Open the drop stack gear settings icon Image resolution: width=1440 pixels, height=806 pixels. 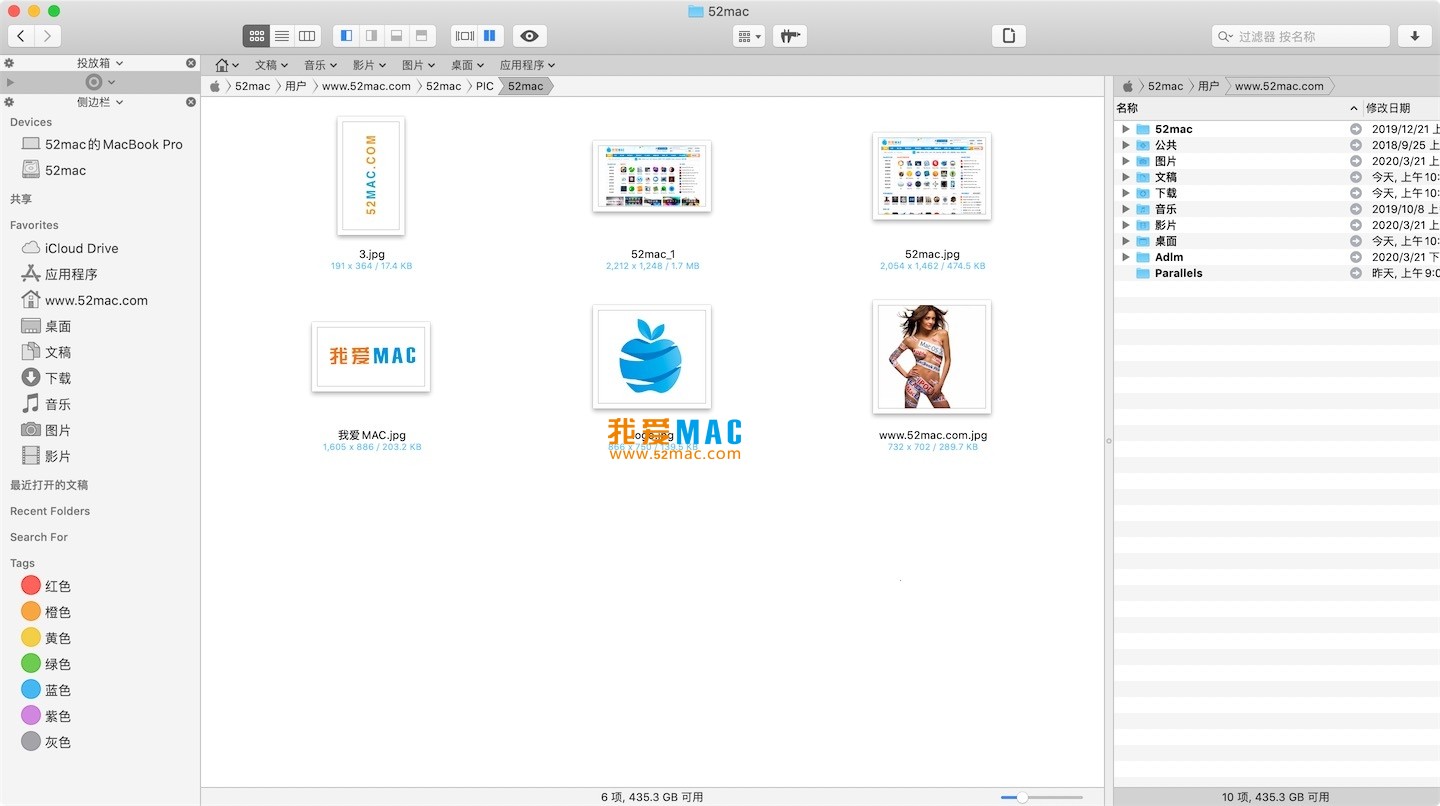tap(9, 63)
